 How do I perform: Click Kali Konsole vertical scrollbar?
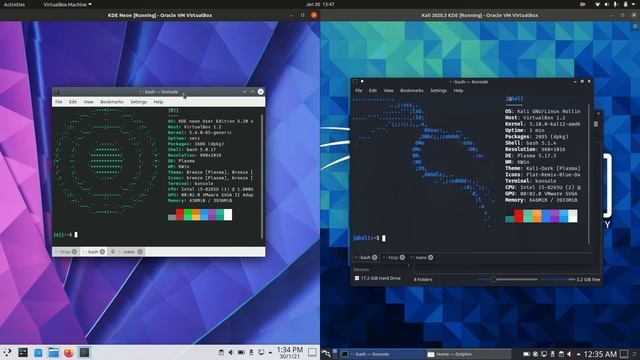[x=589, y=175]
